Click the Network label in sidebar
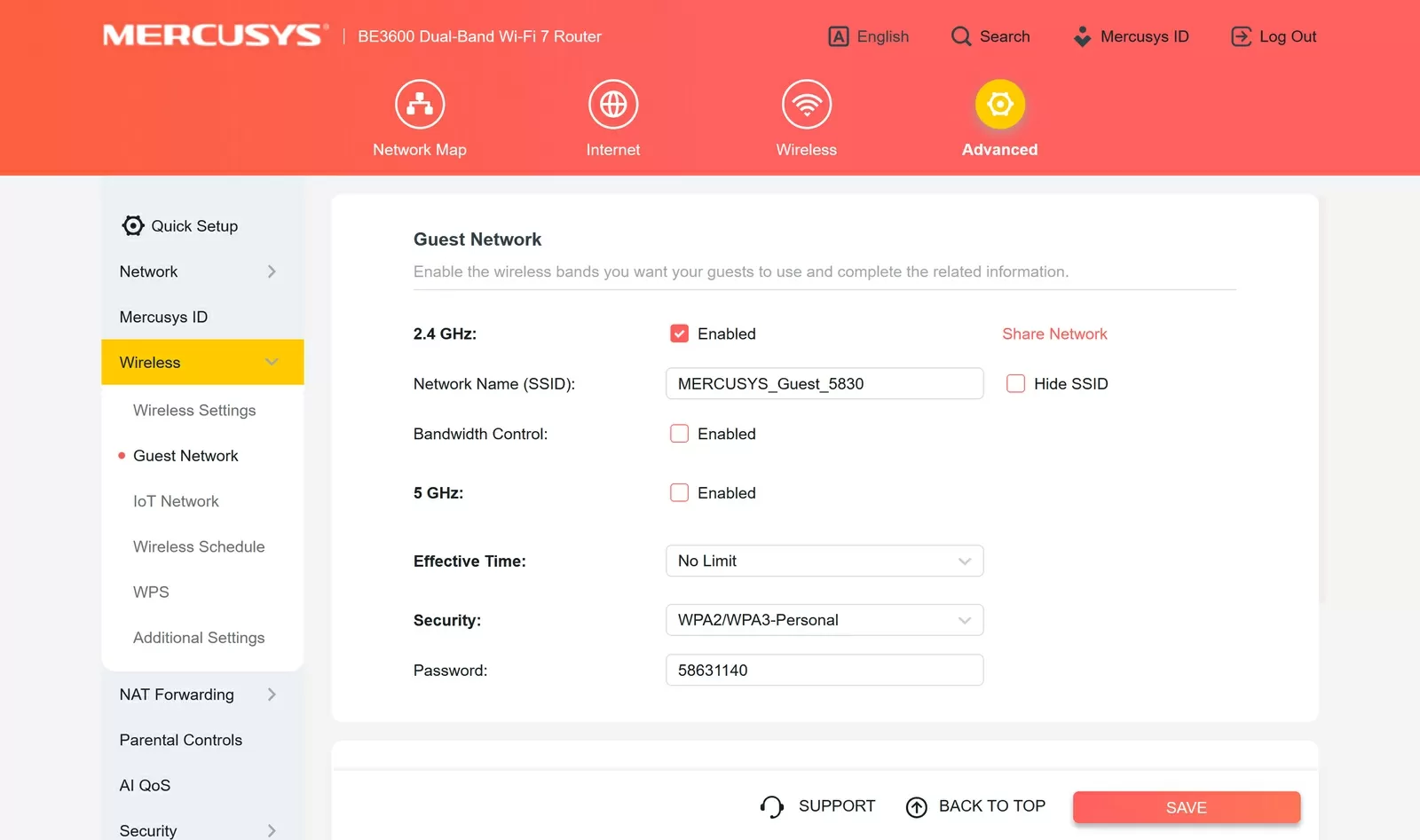 (x=148, y=271)
